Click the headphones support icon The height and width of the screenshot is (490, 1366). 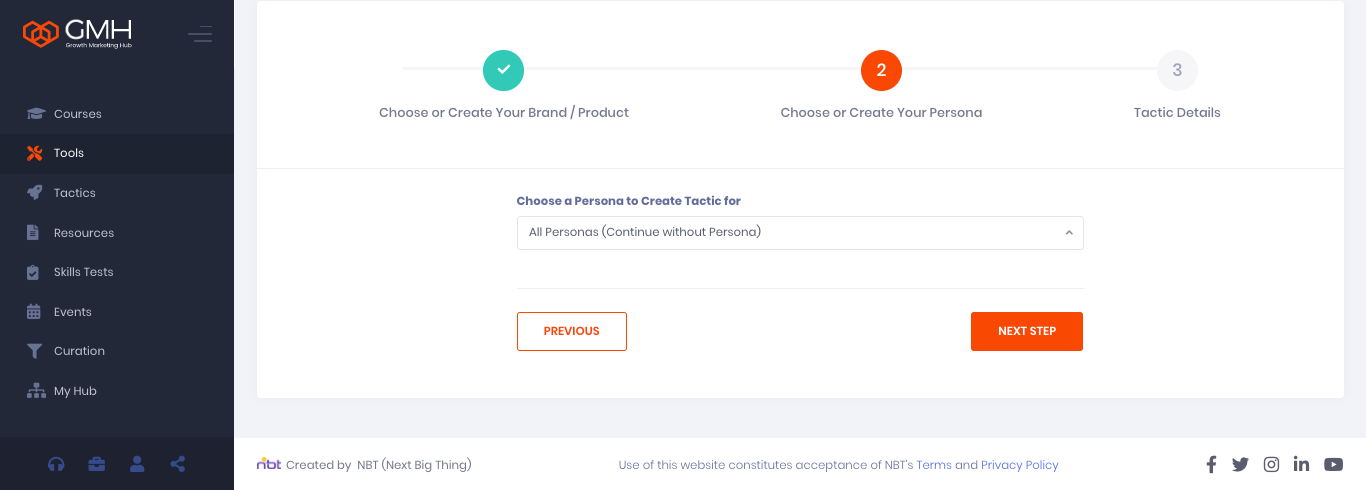(x=57, y=464)
